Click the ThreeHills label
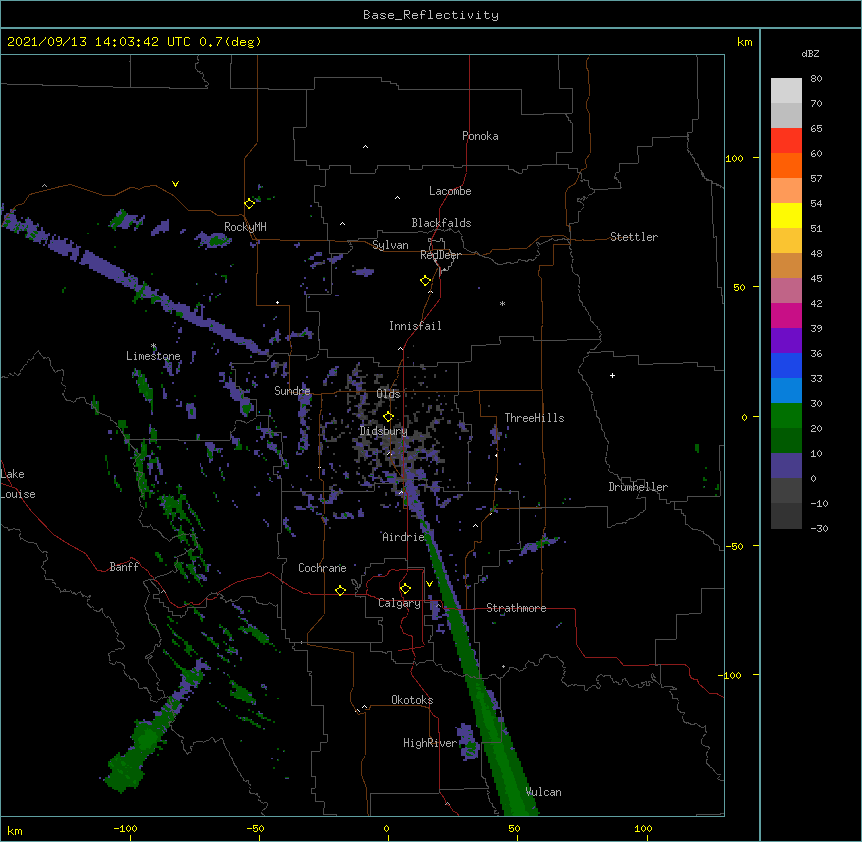This screenshot has width=862, height=842. (x=534, y=418)
